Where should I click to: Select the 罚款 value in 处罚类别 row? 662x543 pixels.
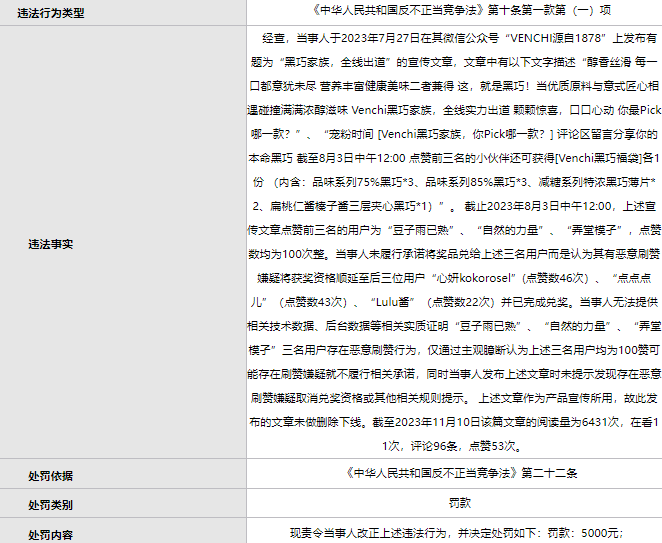coord(453,505)
